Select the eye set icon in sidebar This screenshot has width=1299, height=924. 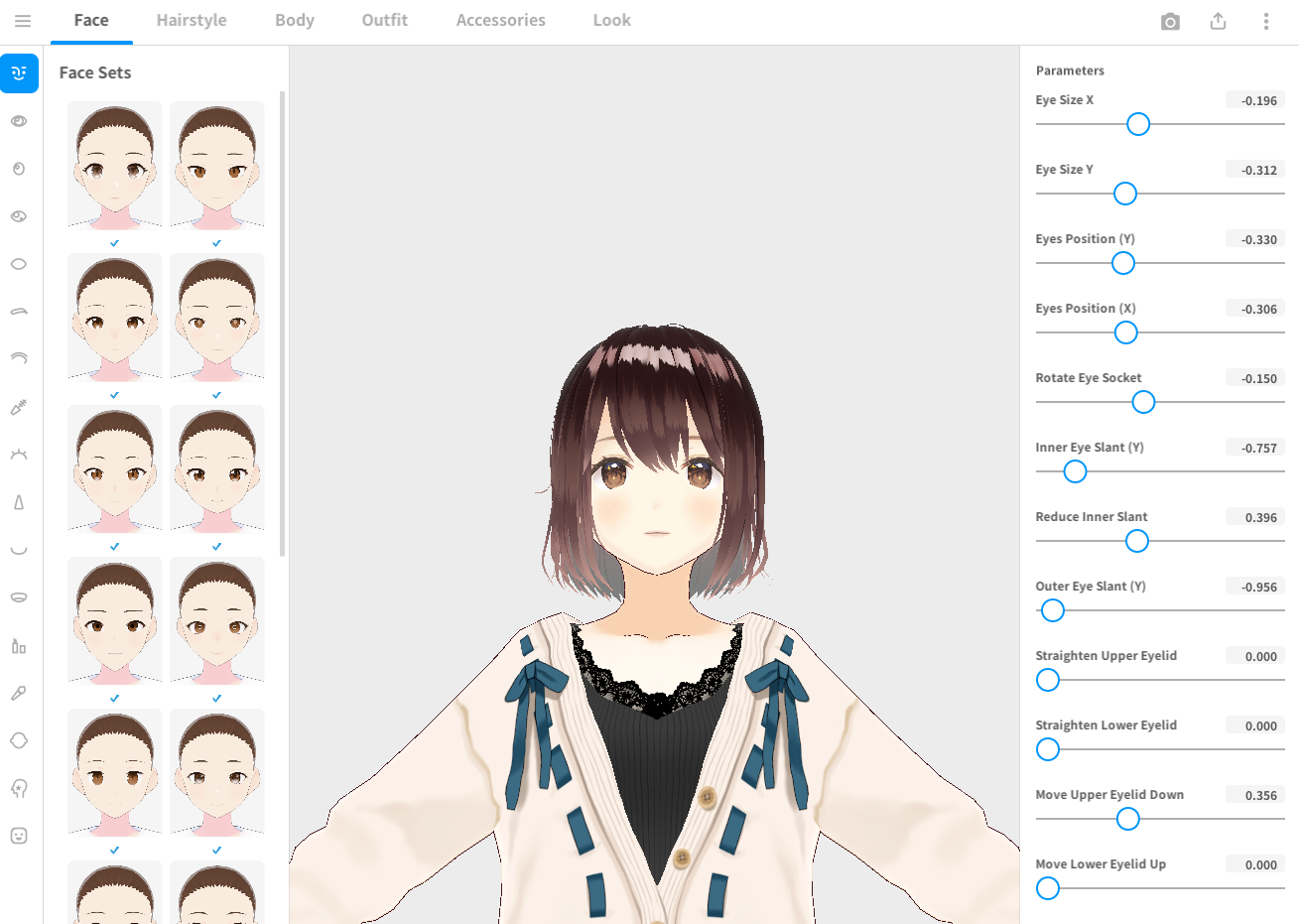[x=19, y=121]
